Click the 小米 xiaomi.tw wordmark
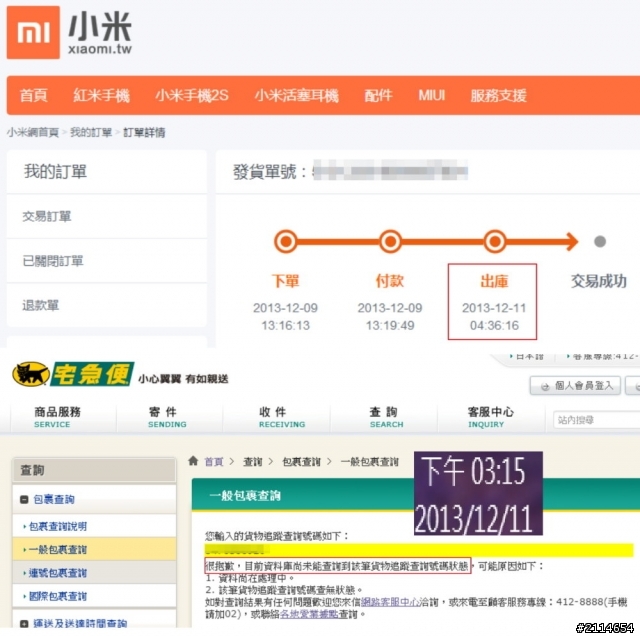The width and height of the screenshot is (640, 636). (100, 32)
